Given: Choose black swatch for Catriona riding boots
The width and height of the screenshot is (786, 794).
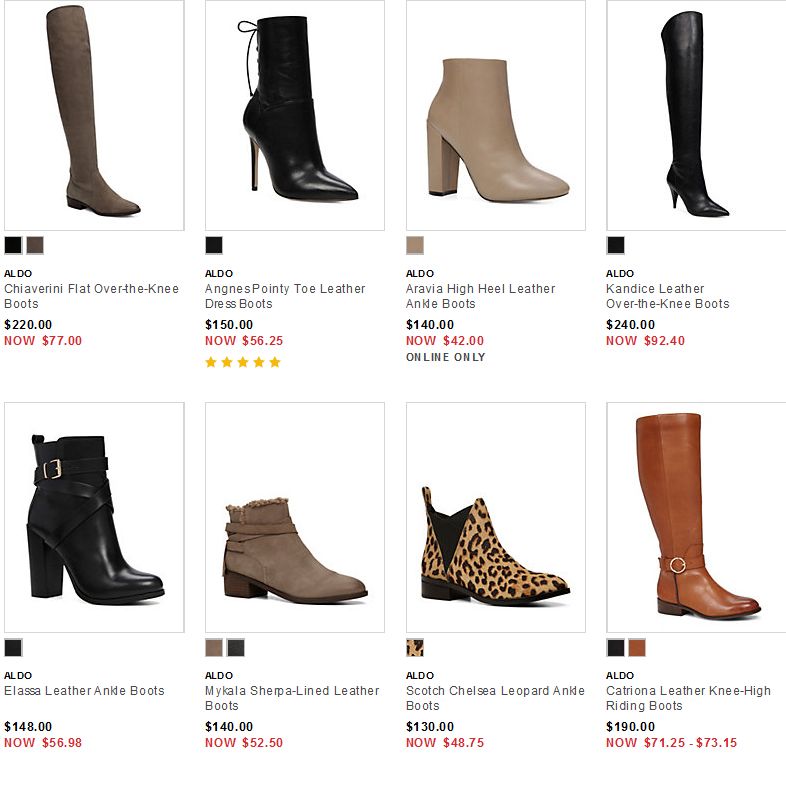Looking at the screenshot, I should tap(616, 648).
